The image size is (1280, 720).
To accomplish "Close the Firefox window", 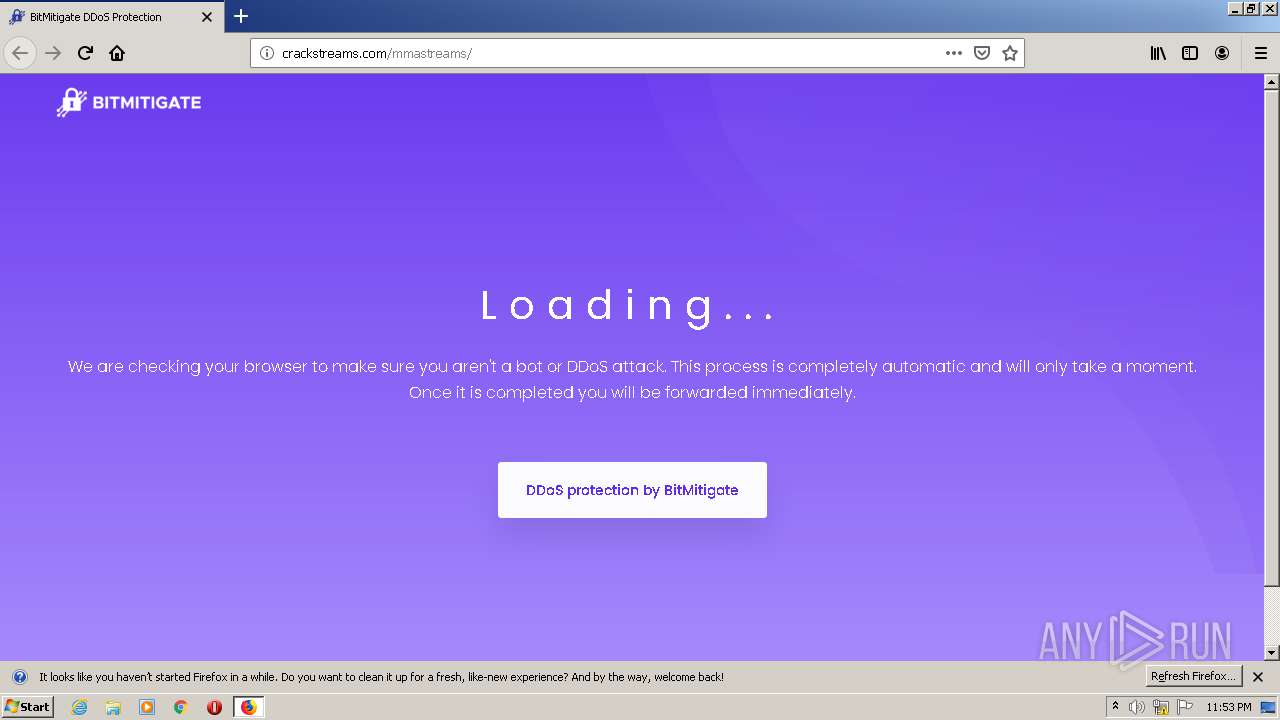I will point(1268,8).
